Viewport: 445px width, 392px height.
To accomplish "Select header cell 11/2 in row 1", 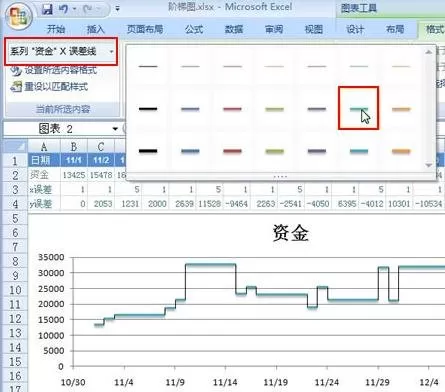I will pyautogui.click(x=101, y=160).
